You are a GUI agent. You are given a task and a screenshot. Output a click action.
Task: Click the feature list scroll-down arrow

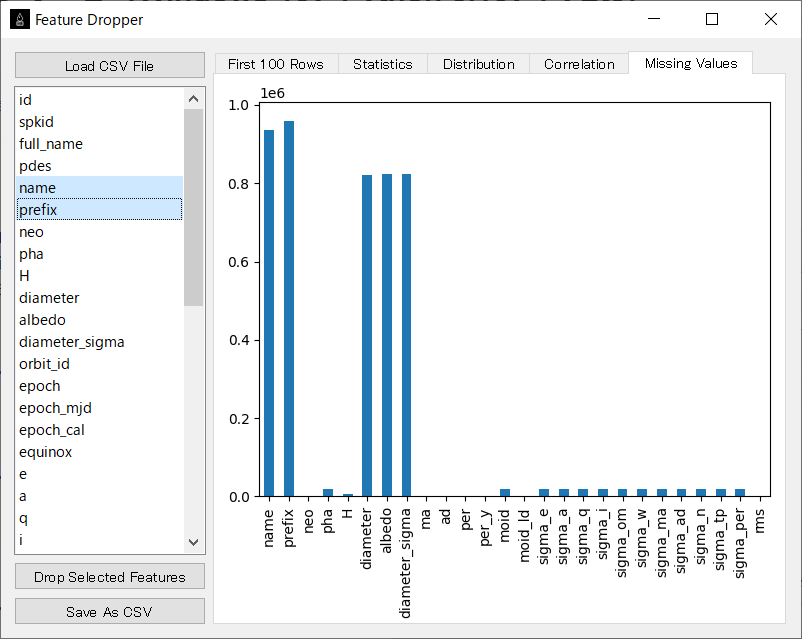193,542
